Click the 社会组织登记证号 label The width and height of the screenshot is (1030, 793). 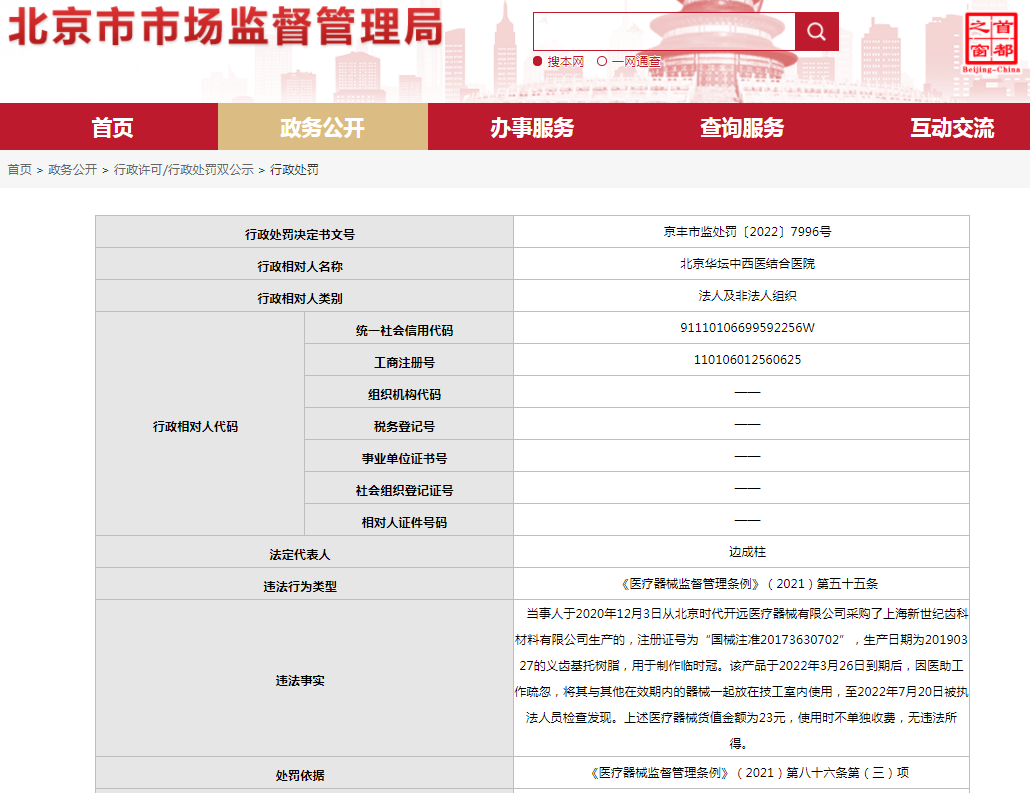[x=404, y=491]
